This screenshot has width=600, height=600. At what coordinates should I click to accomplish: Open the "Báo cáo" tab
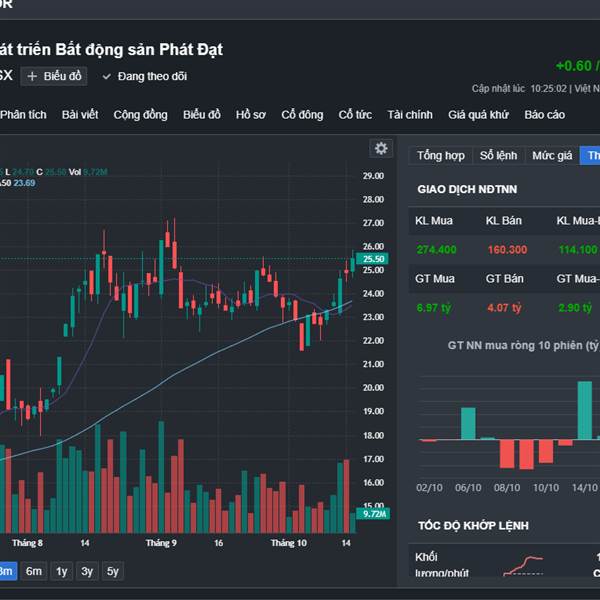click(544, 115)
